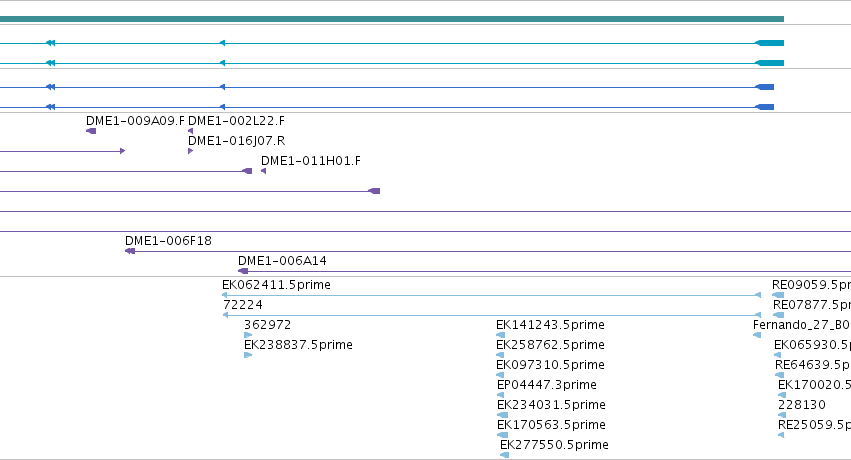
Task: Select the EK238837.5prime label
Action: (298, 345)
